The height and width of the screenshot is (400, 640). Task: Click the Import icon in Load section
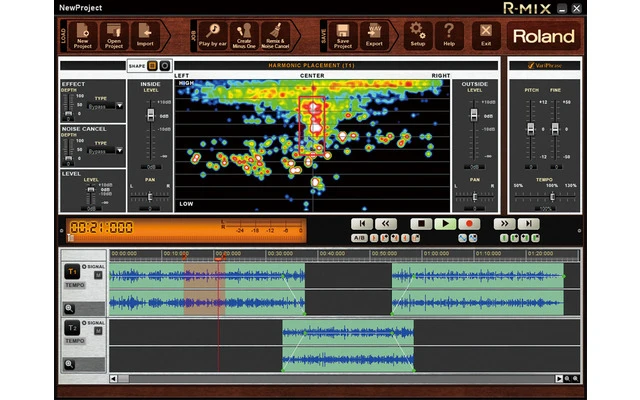(x=145, y=36)
